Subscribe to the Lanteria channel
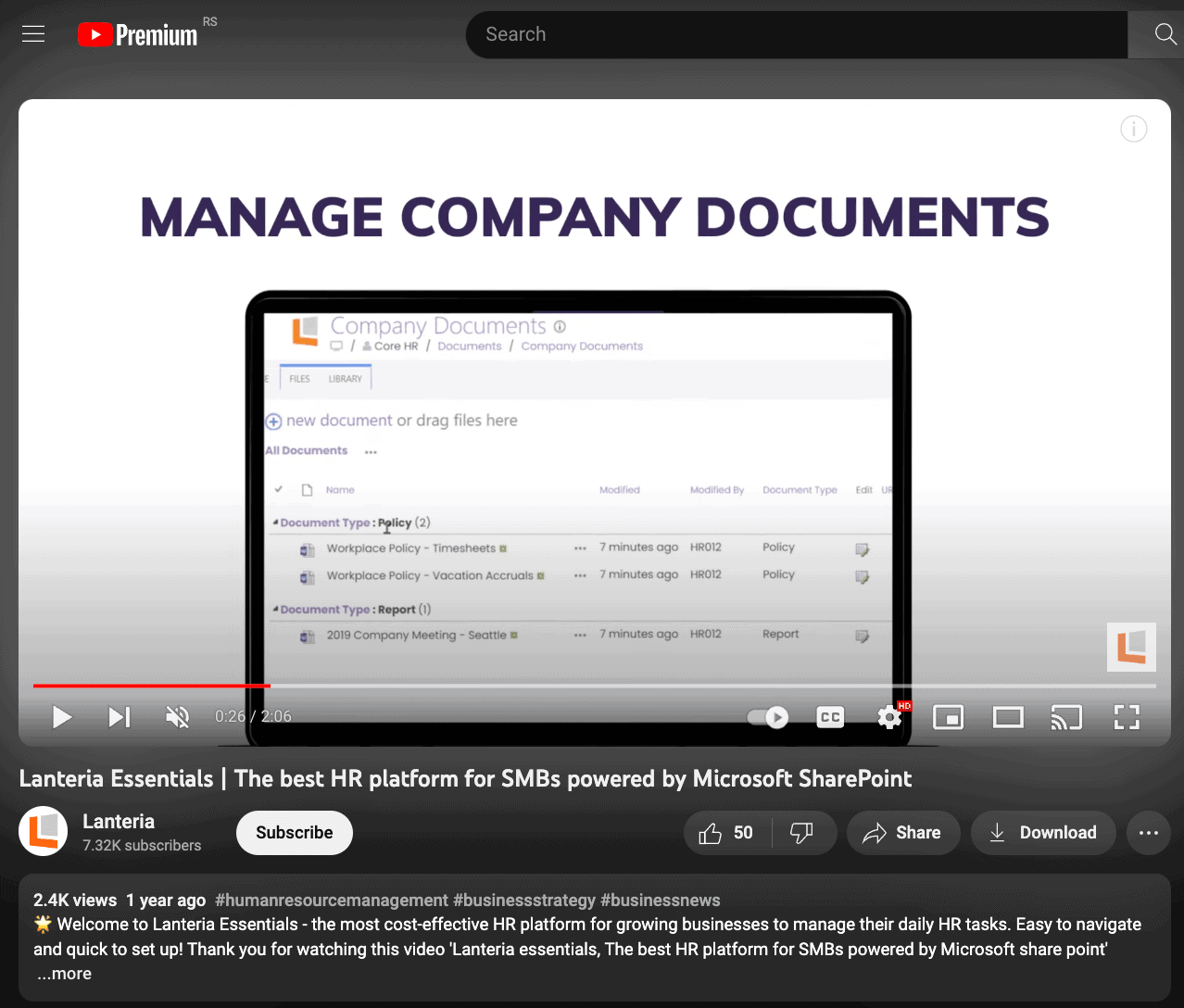 tap(294, 833)
